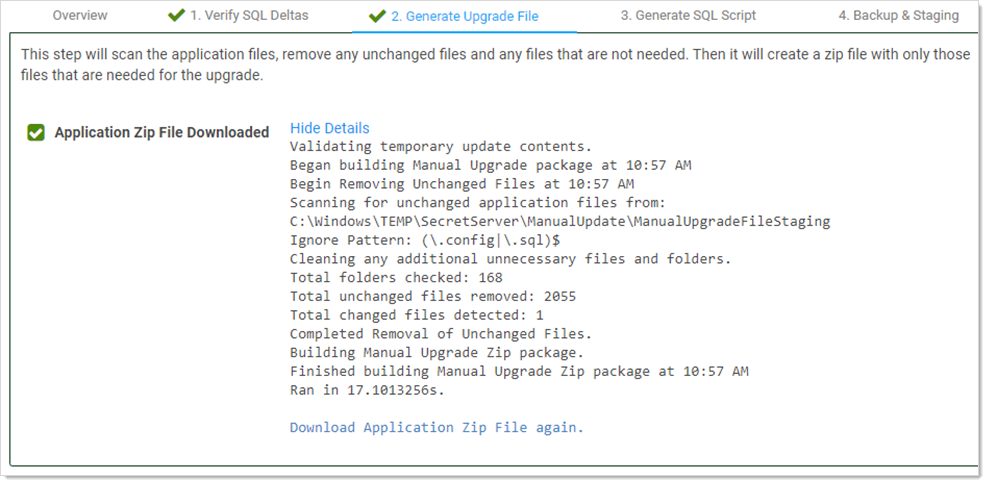Click green checkmark beside Generate Upgrade File
This screenshot has height=484, width=987.
[377, 15]
